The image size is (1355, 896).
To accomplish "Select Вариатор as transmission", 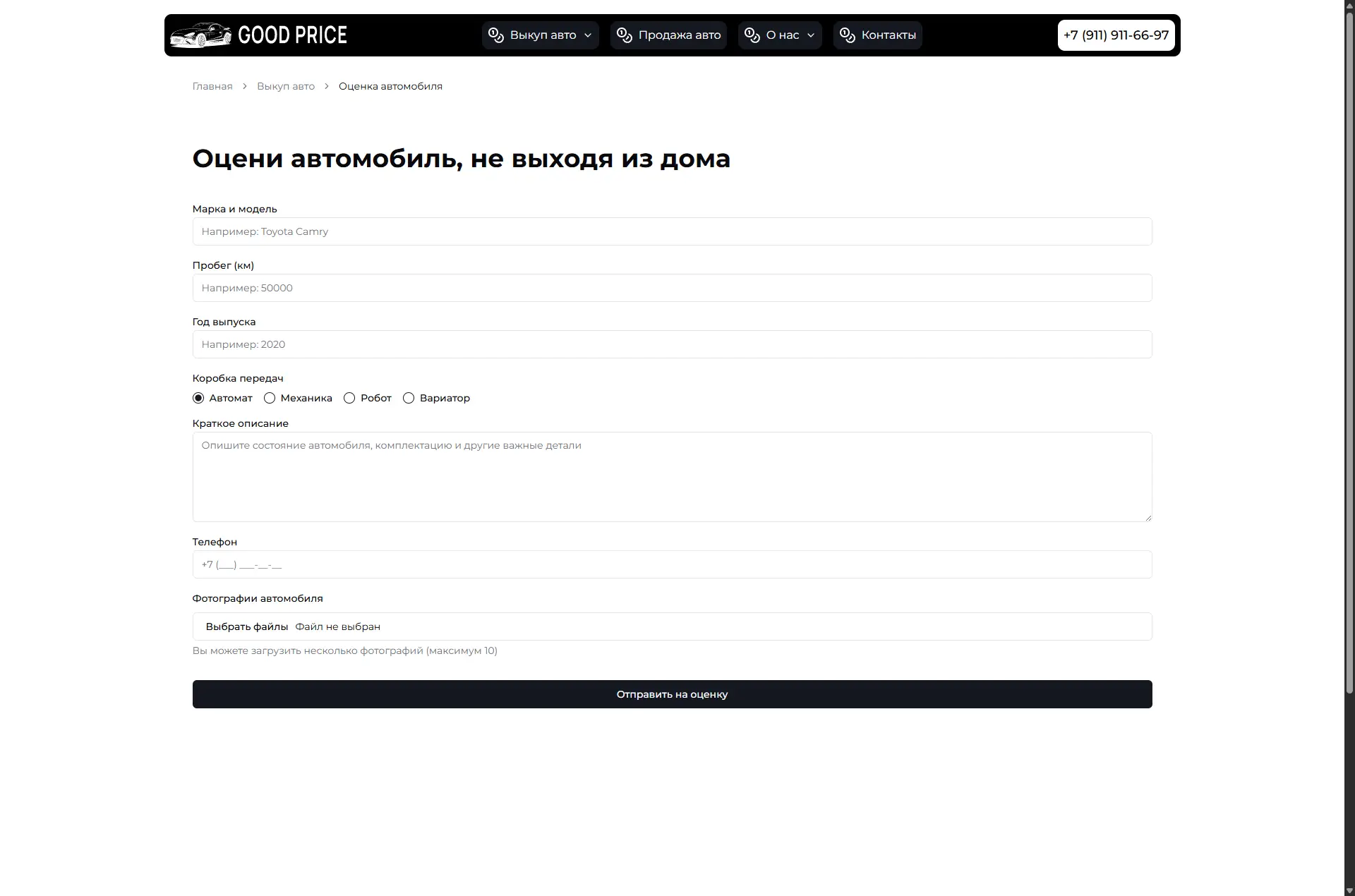I will pos(409,398).
